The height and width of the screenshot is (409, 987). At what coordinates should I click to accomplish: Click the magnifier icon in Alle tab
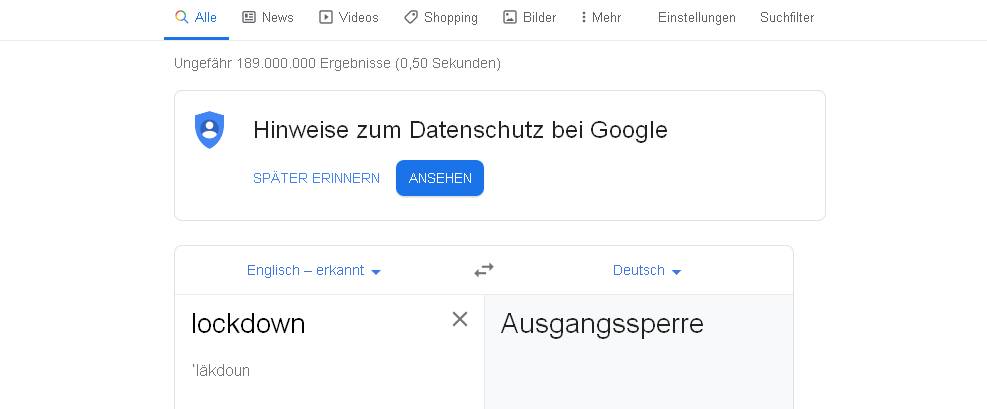click(182, 17)
